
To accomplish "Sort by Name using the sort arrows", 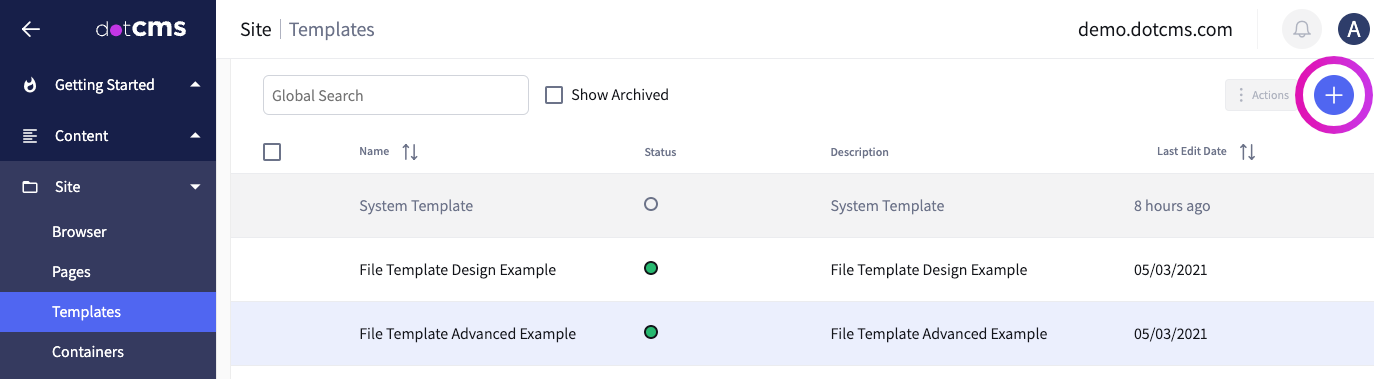I will (x=410, y=152).
